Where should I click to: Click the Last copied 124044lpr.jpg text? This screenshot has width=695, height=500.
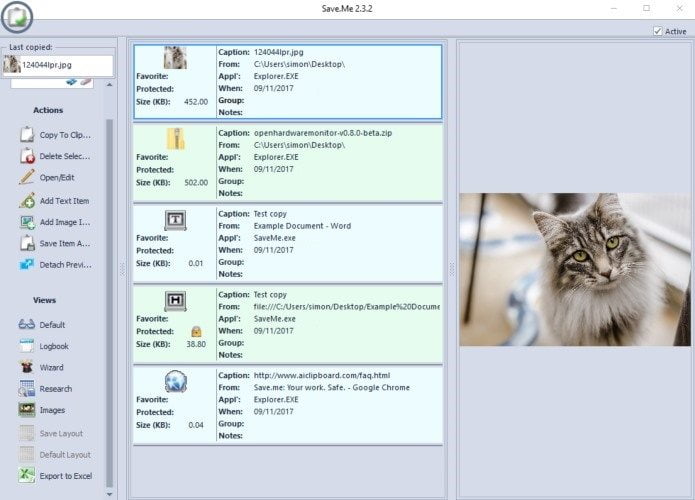(47, 65)
